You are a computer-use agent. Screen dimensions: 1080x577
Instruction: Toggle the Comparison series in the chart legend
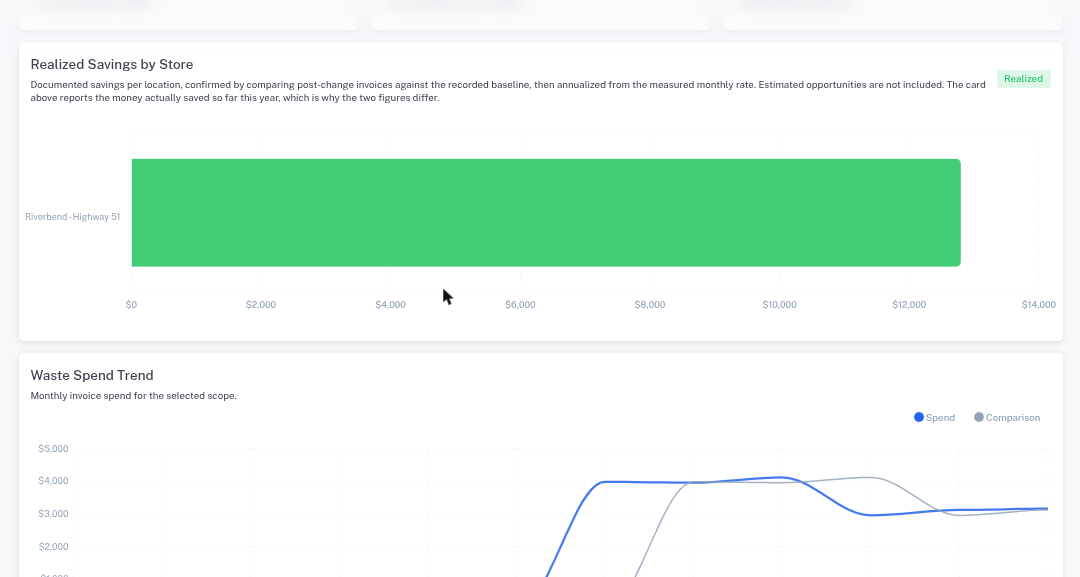[1007, 417]
